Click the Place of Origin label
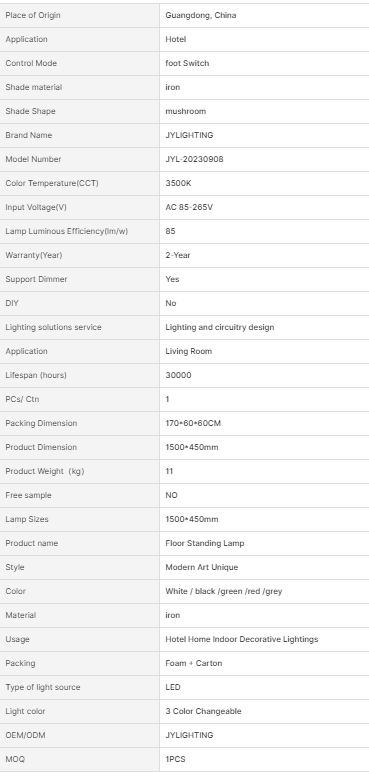The height and width of the screenshot is (772, 369). pos(33,15)
